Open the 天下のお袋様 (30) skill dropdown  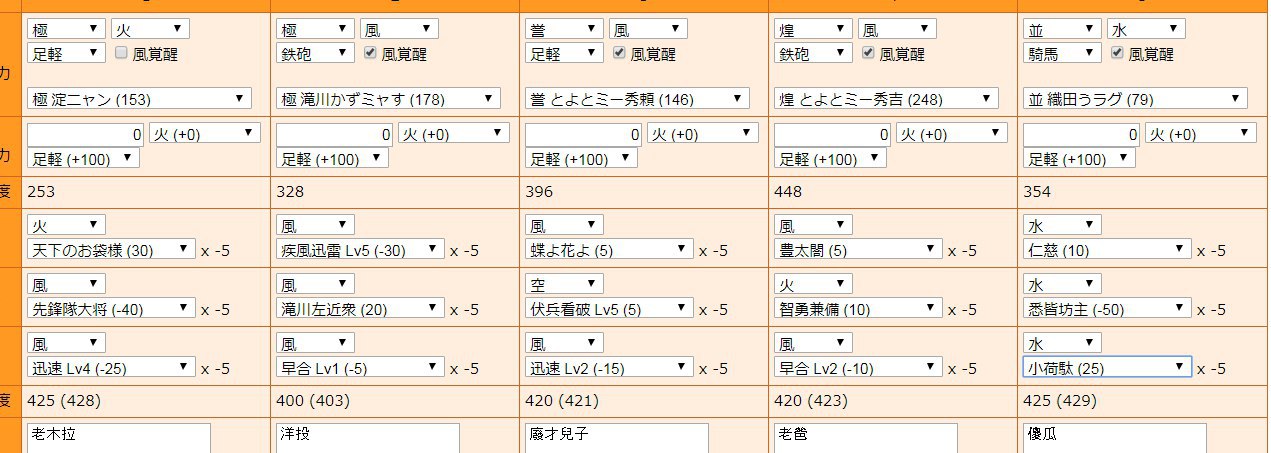pos(110,250)
